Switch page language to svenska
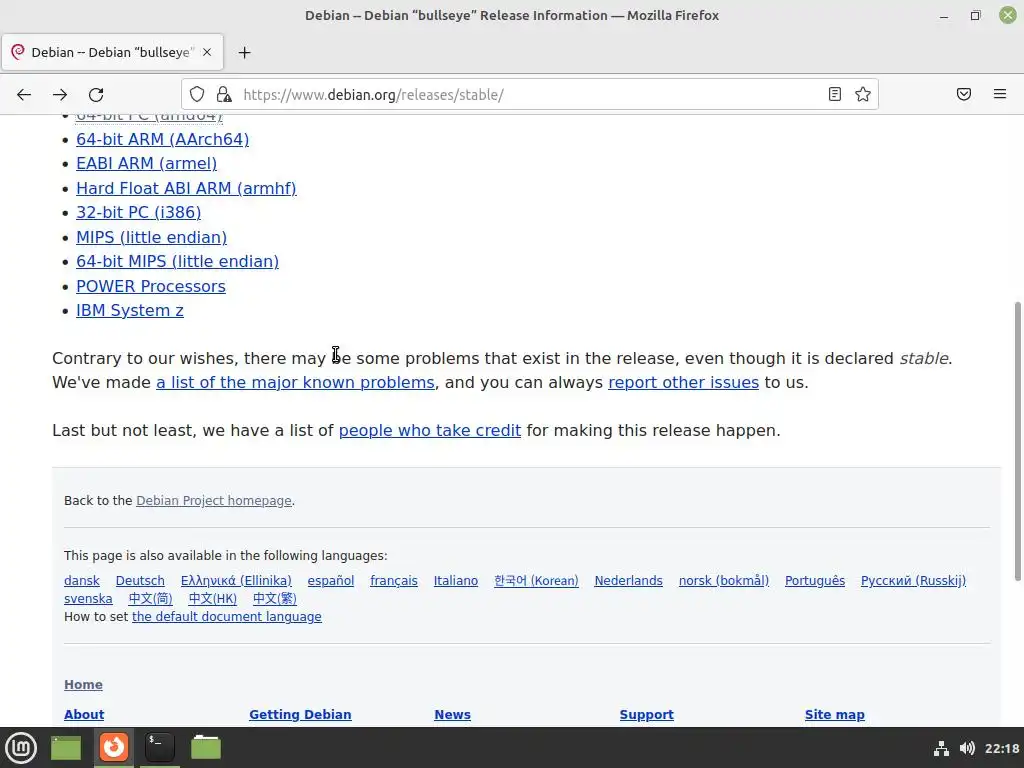1024x768 pixels. coord(88,599)
